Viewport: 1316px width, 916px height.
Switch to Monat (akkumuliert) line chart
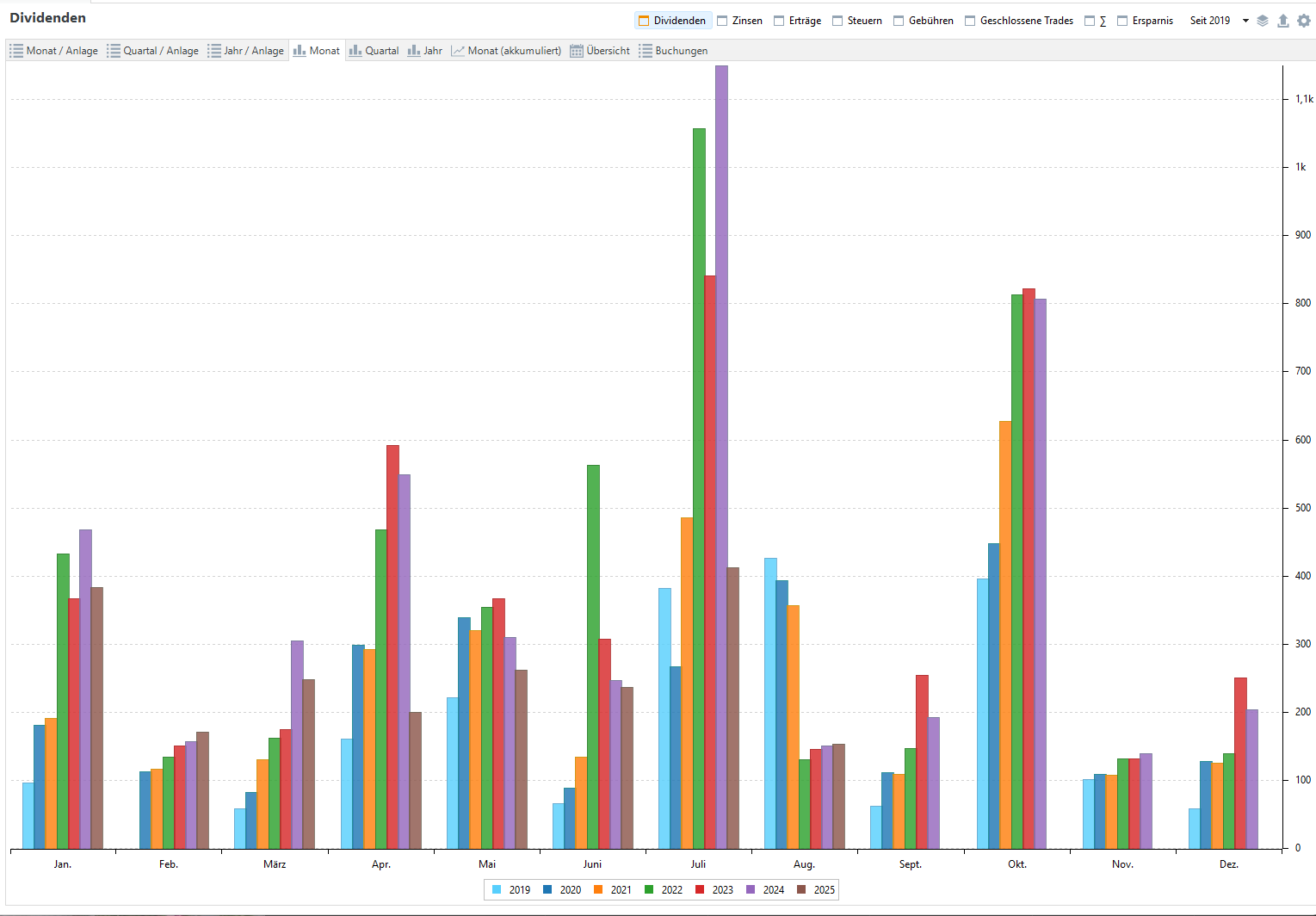click(x=506, y=51)
